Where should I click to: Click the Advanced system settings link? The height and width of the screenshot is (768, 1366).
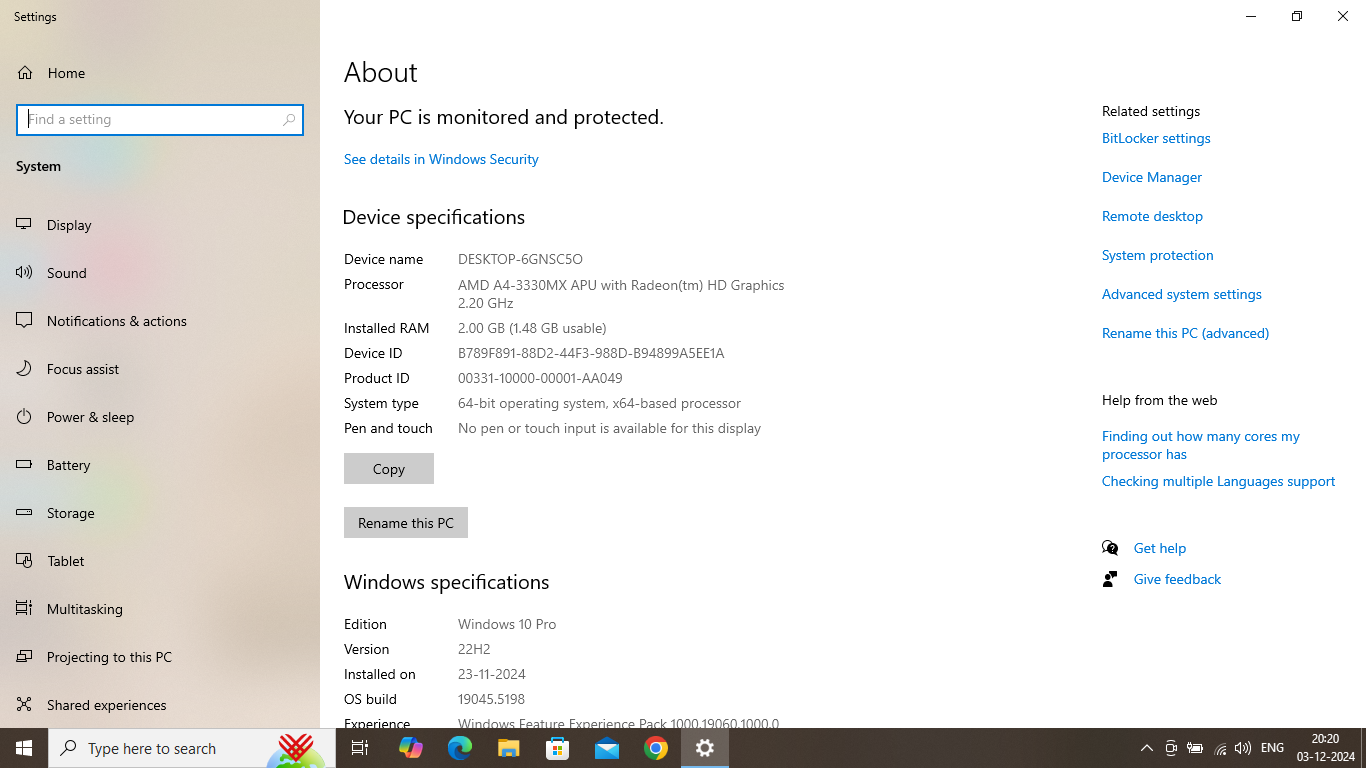(1181, 294)
